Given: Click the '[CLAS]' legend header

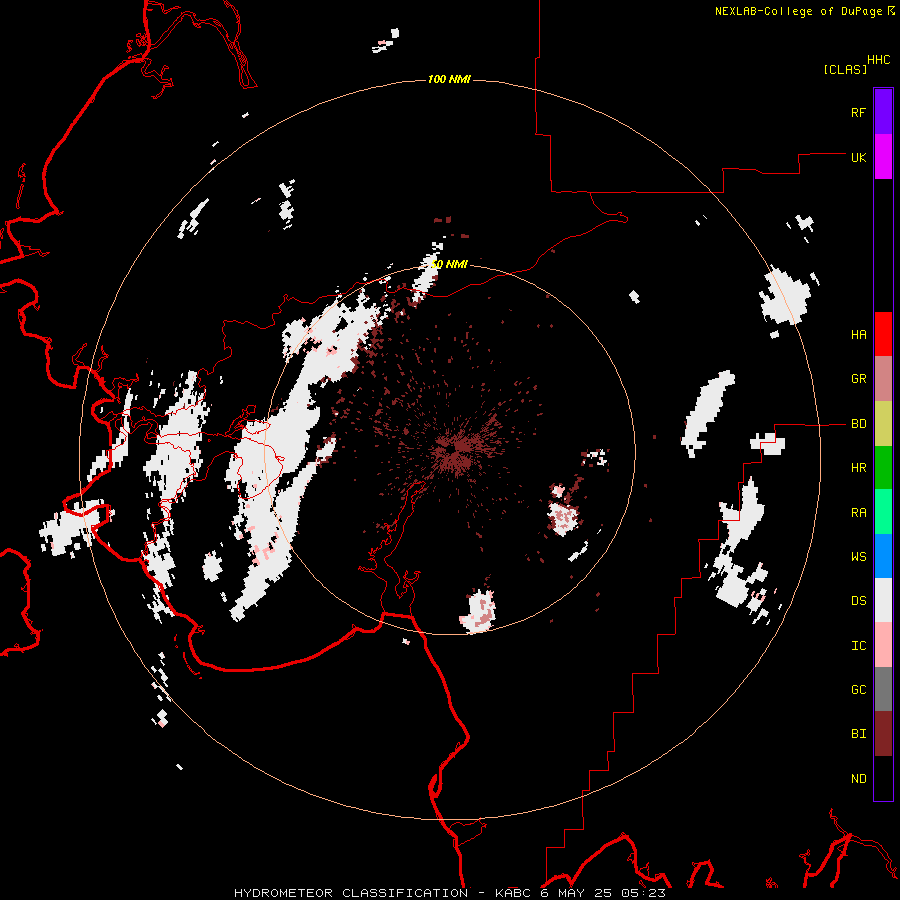Looking at the screenshot, I should pyautogui.click(x=845, y=69).
